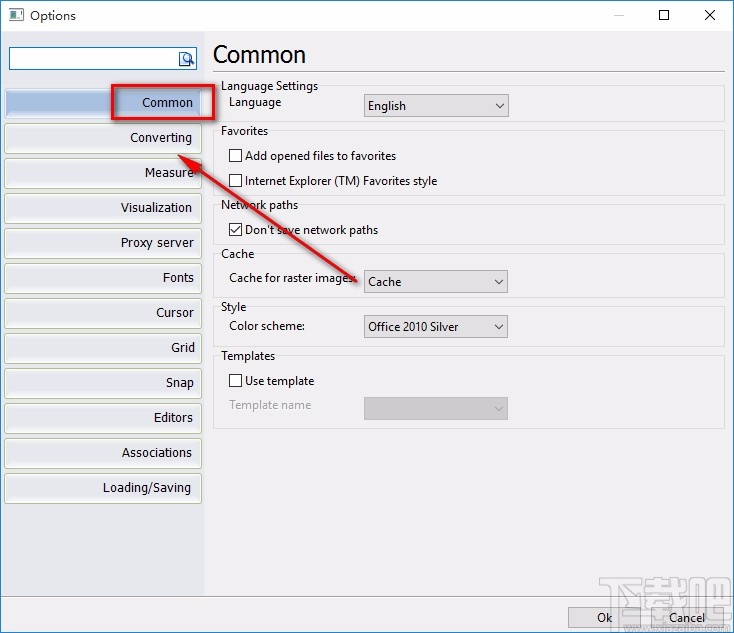The width and height of the screenshot is (734, 633).
Task: Switch to Loading/Saving settings
Action: click(103, 488)
